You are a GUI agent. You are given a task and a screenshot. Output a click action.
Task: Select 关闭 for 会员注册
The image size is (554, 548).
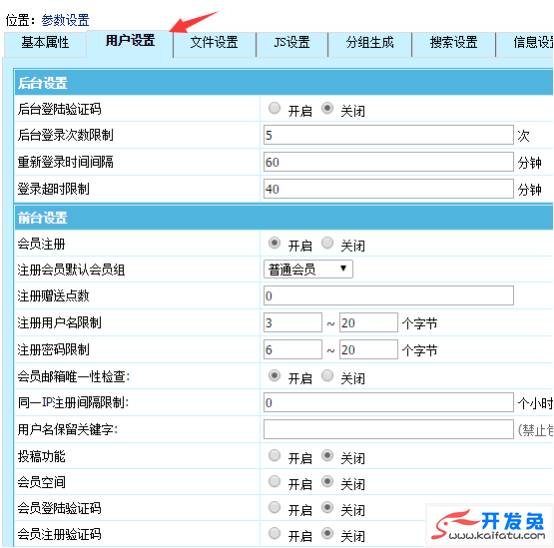point(328,243)
